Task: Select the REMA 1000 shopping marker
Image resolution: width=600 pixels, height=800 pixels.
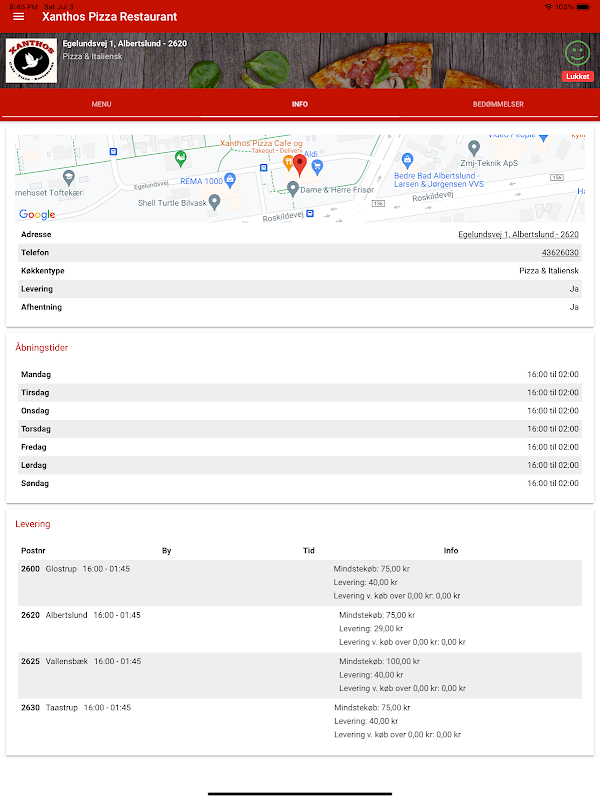Action: click(230, 180)
